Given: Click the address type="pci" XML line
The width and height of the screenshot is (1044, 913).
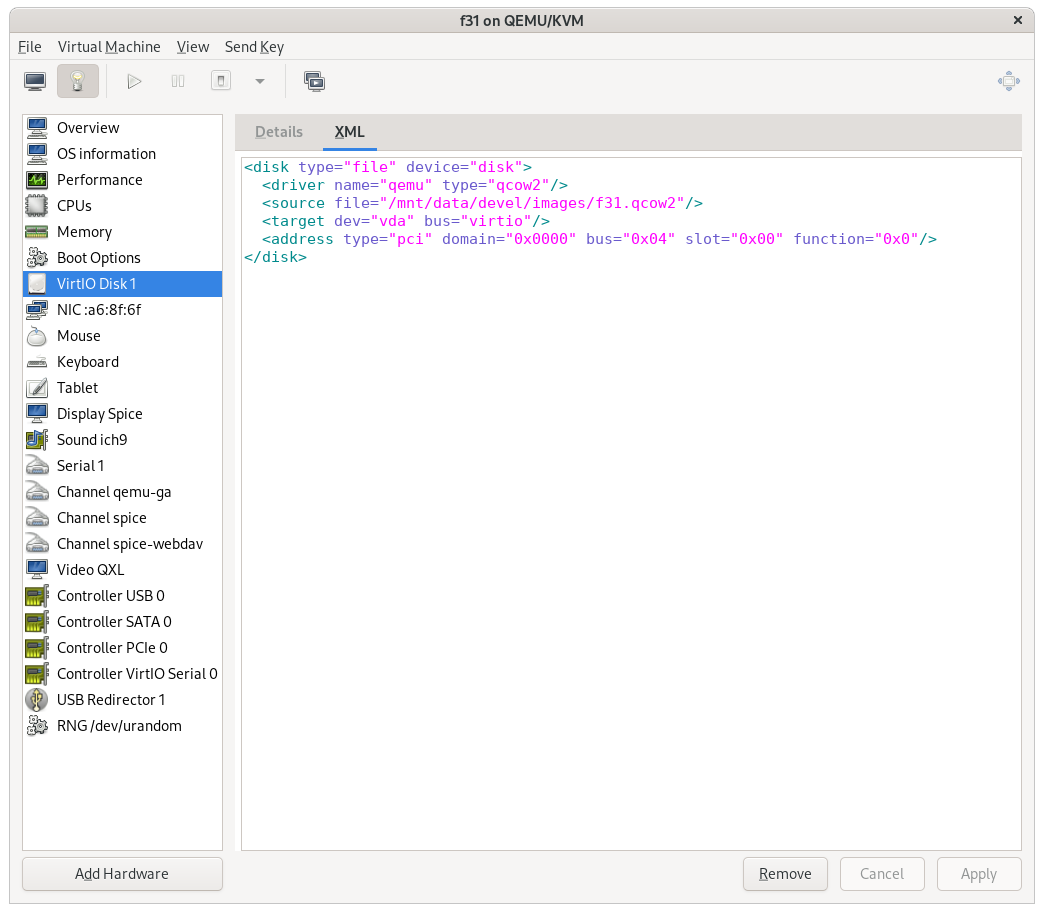Looking at the screenshot, I should (599, 239).
